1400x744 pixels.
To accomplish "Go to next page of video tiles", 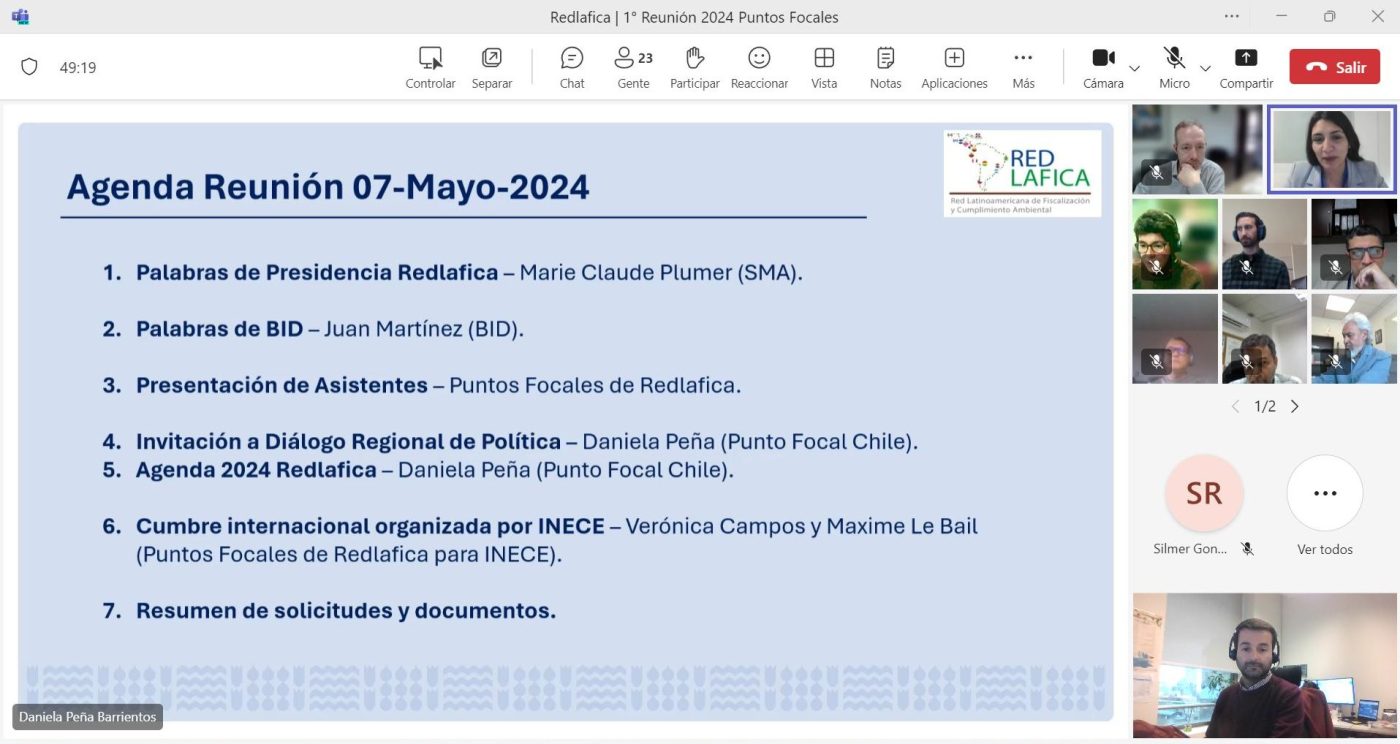I will tap(1295, 406).
